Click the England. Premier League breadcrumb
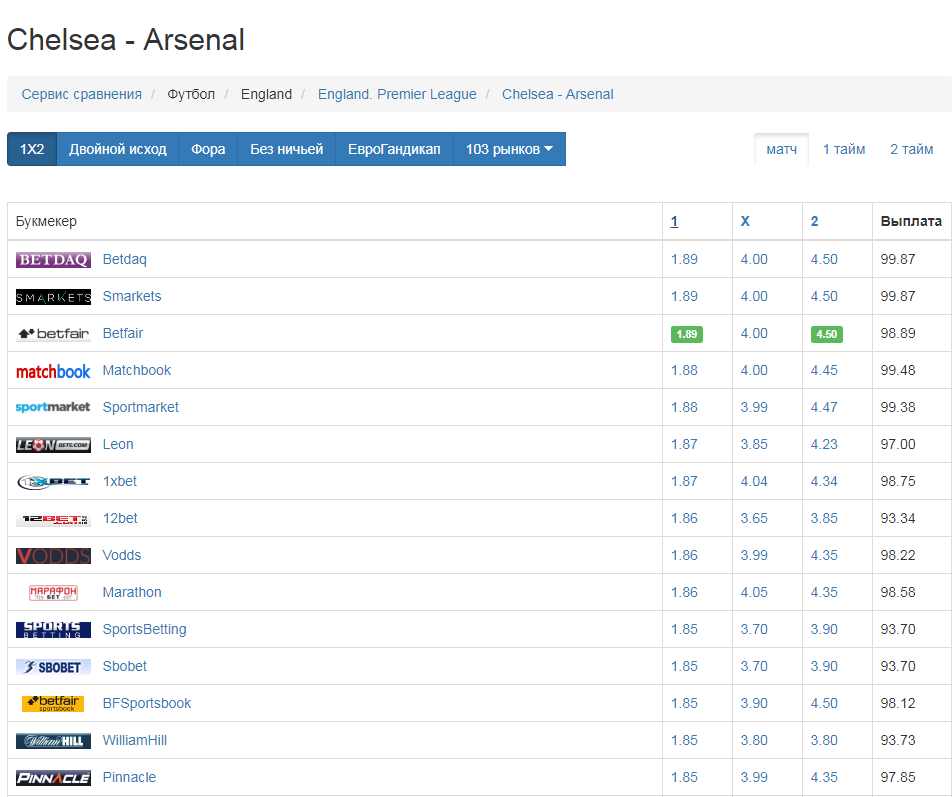The width and height of the screenshot is (952, 797). [397, 94]
